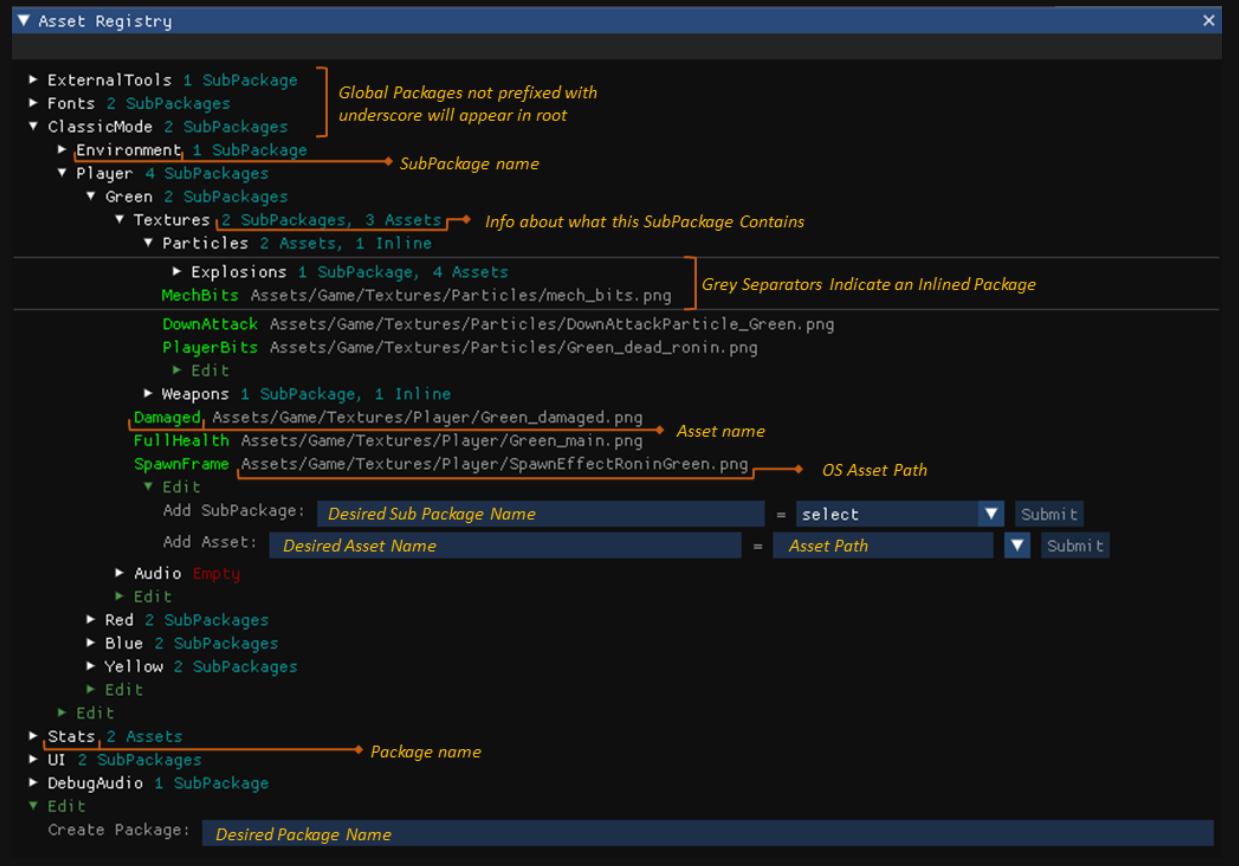Submit the new SubPackage
1239x866 pixels.
[x=1049, y=514]
